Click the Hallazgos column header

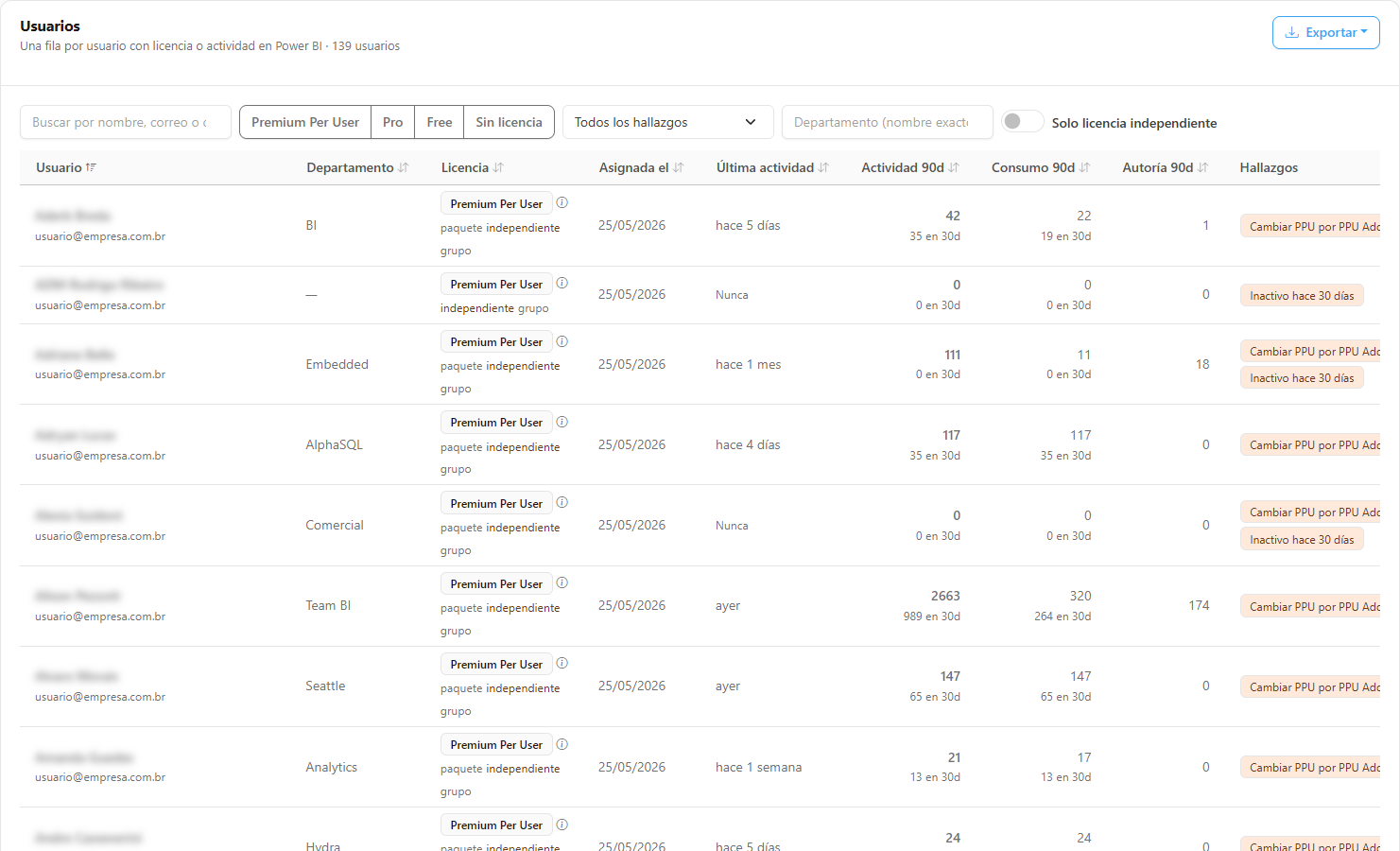pos(1269,167)
